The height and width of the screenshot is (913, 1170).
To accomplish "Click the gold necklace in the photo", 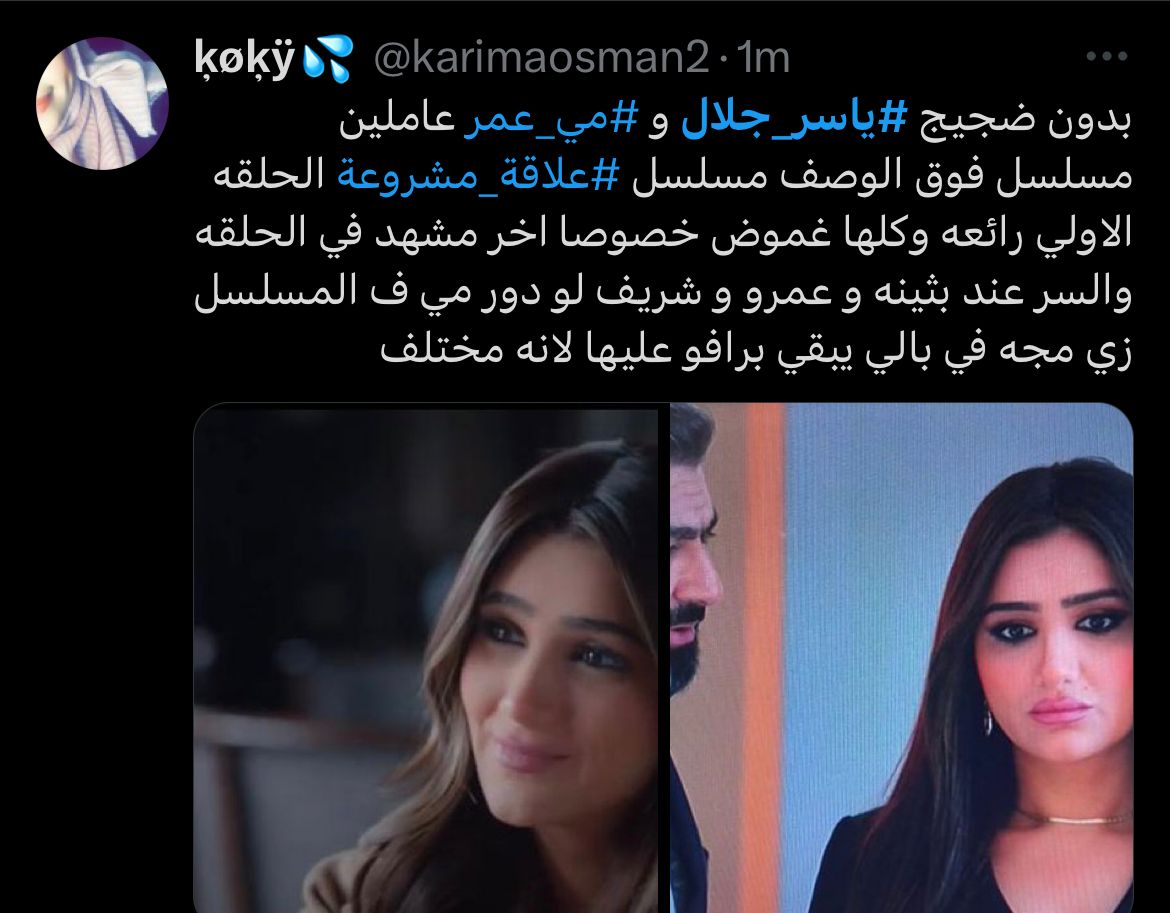I will [1073, 818].
